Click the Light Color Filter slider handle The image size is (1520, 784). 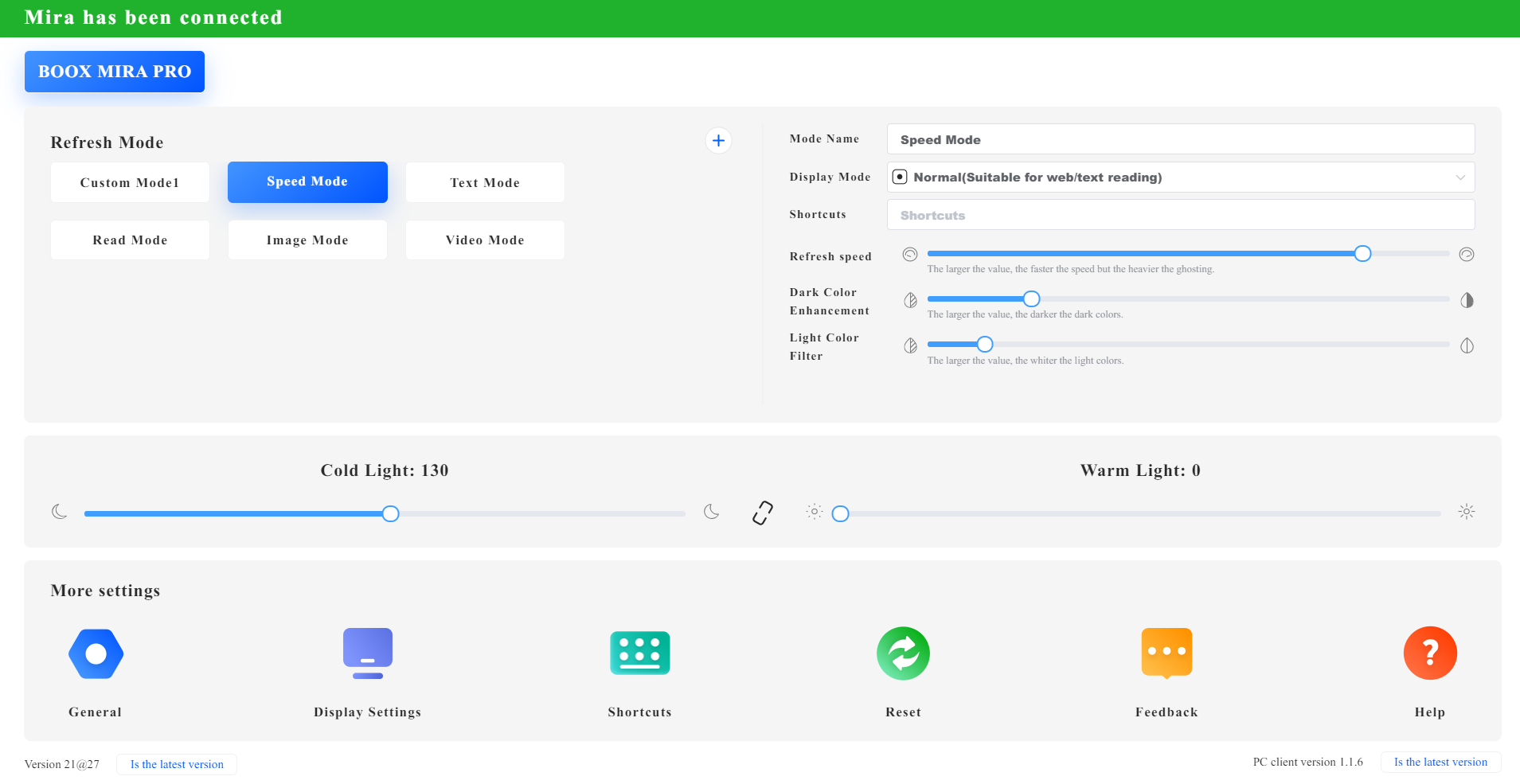[x=985, y=345]
